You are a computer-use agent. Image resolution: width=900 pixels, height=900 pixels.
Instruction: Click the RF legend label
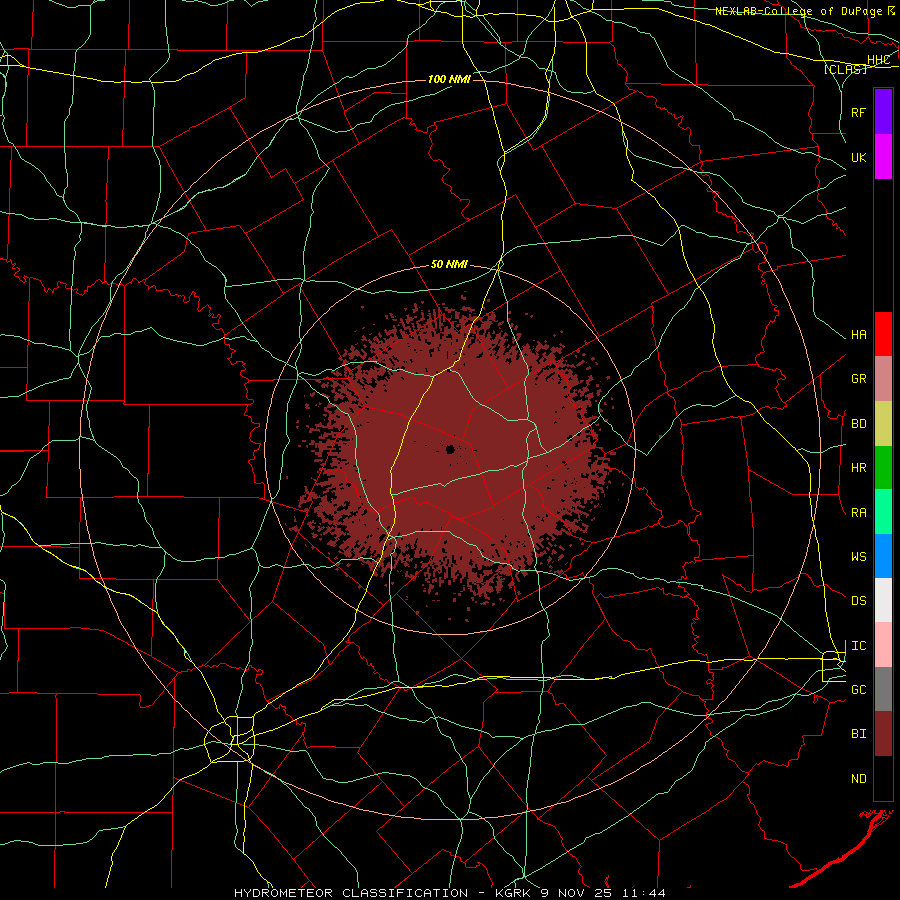pos(859,112)
